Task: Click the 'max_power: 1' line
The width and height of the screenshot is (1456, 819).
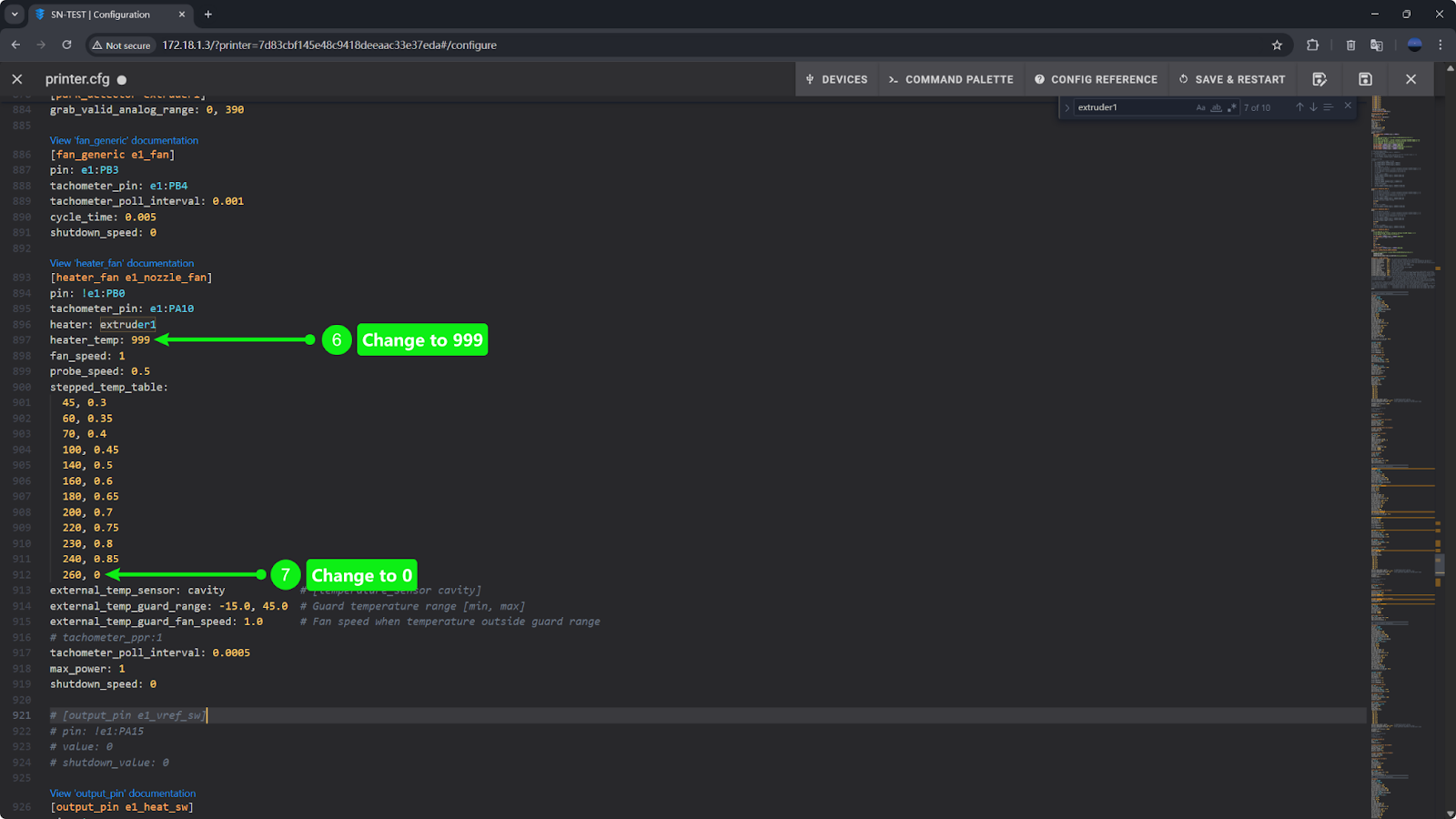Action: (87, 669)
